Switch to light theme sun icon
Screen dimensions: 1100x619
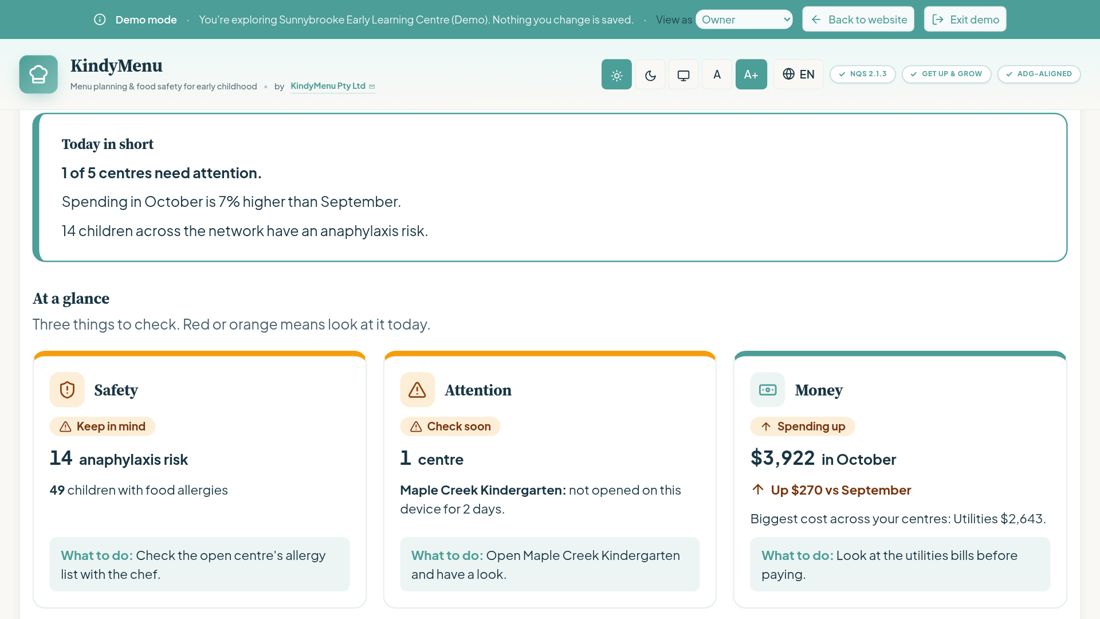click(617, 74)
